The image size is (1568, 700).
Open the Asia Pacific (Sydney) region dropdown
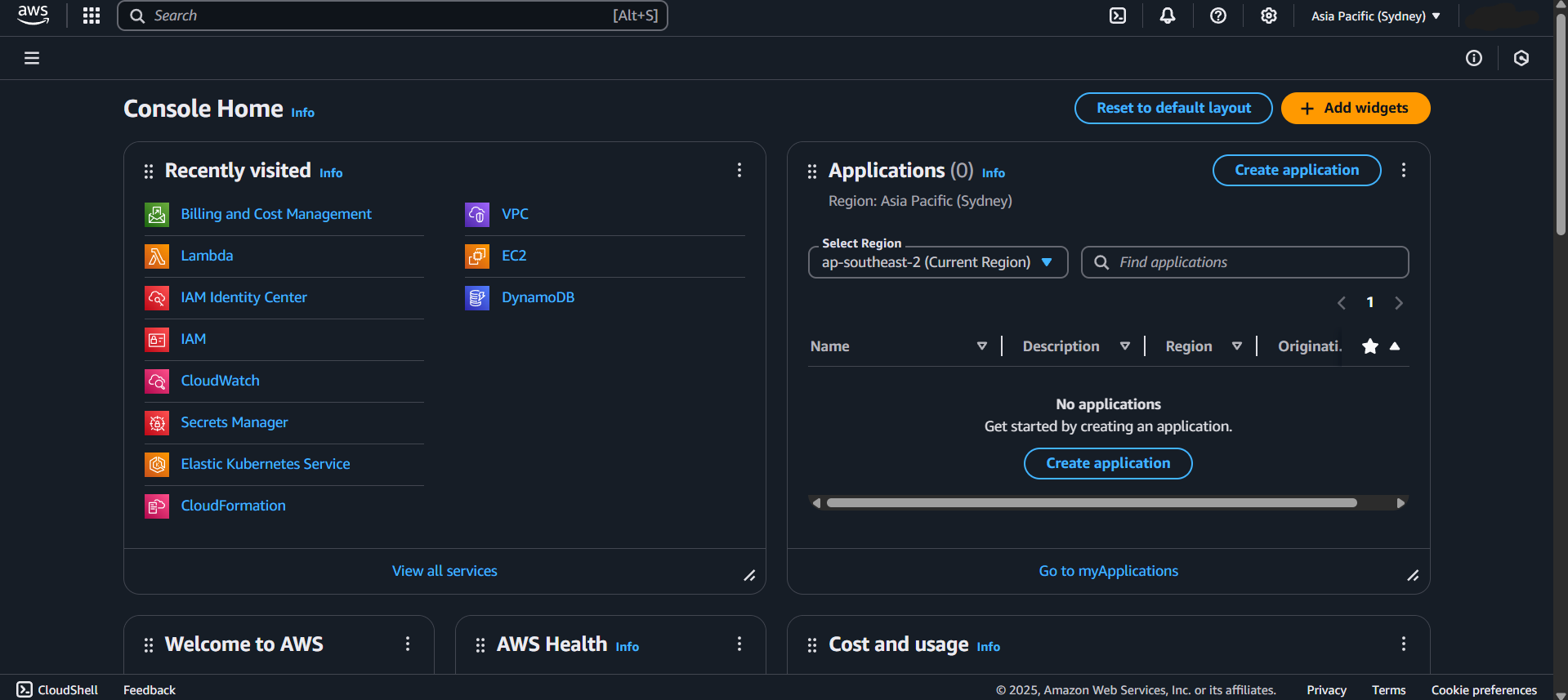point(1376,16)
